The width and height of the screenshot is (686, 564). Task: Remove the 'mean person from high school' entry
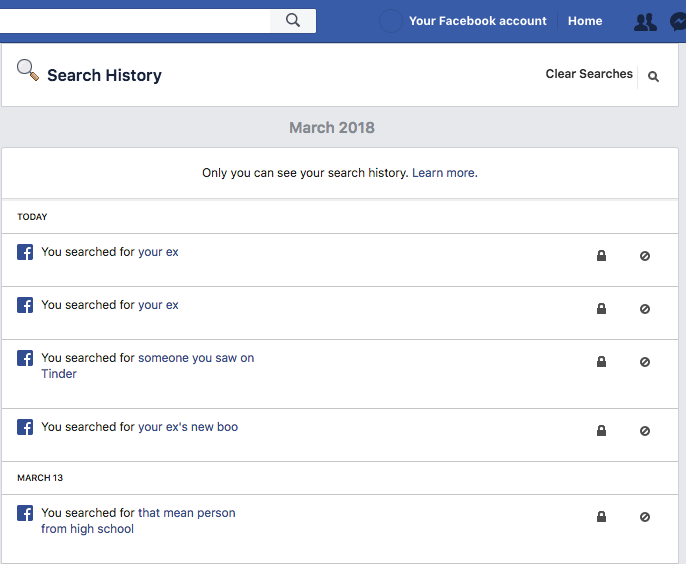[644, 517]
